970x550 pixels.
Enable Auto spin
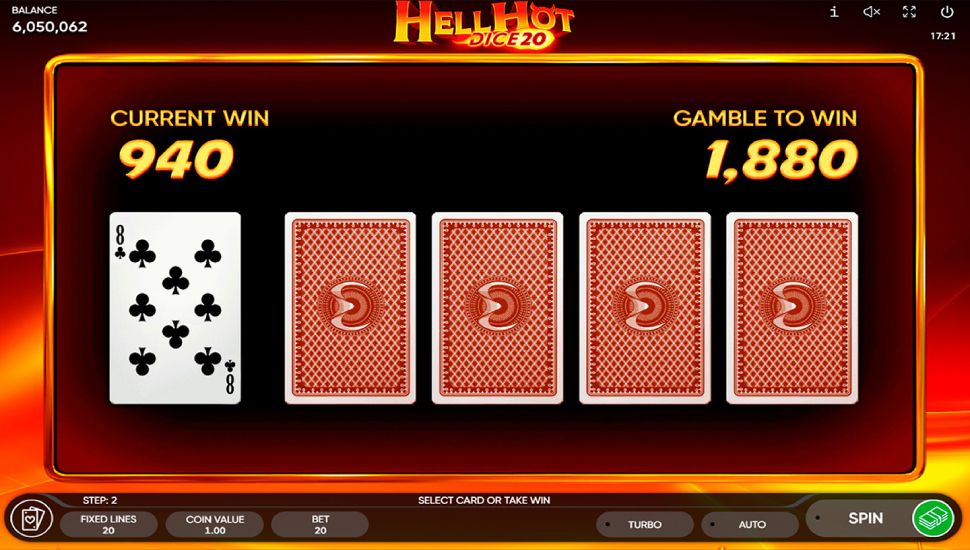click(x=750, y=525)
